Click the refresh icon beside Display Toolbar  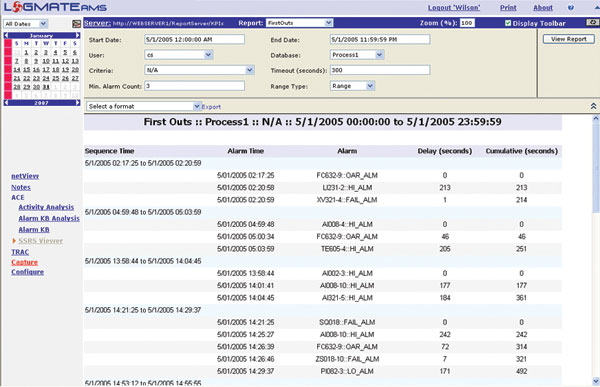coord(593,23)
